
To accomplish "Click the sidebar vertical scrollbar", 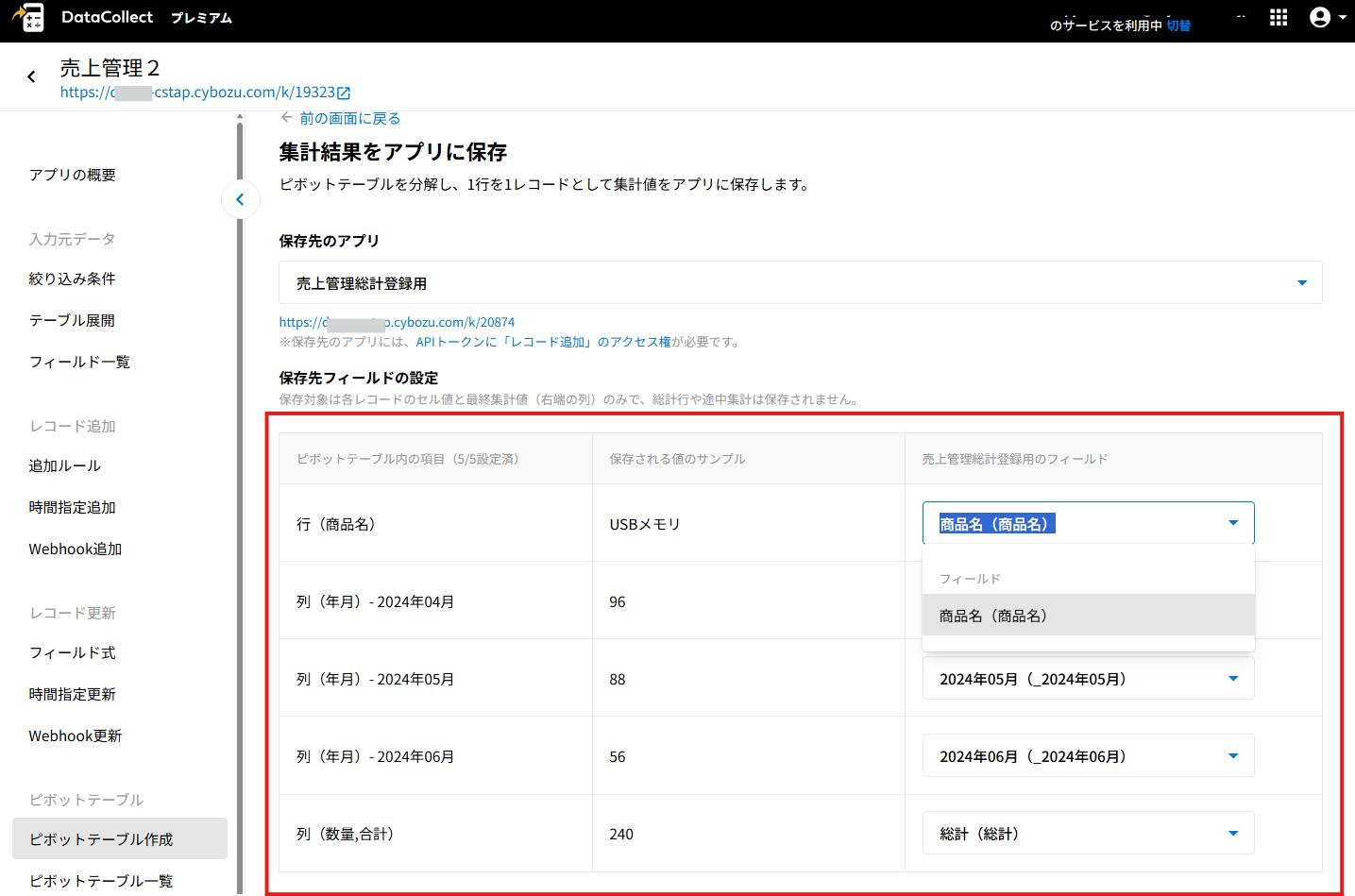I will tap(240, 472).
